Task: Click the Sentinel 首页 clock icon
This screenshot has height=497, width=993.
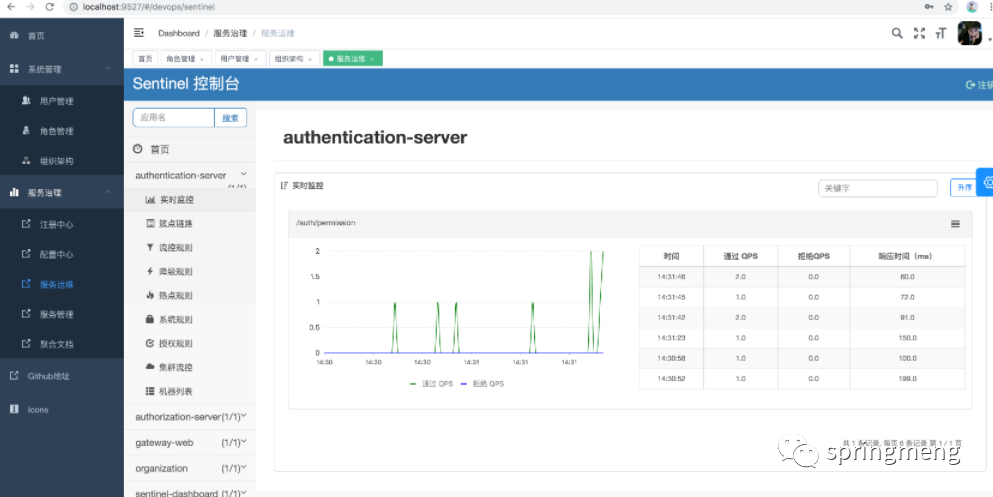Action: [x=137, y=149]
